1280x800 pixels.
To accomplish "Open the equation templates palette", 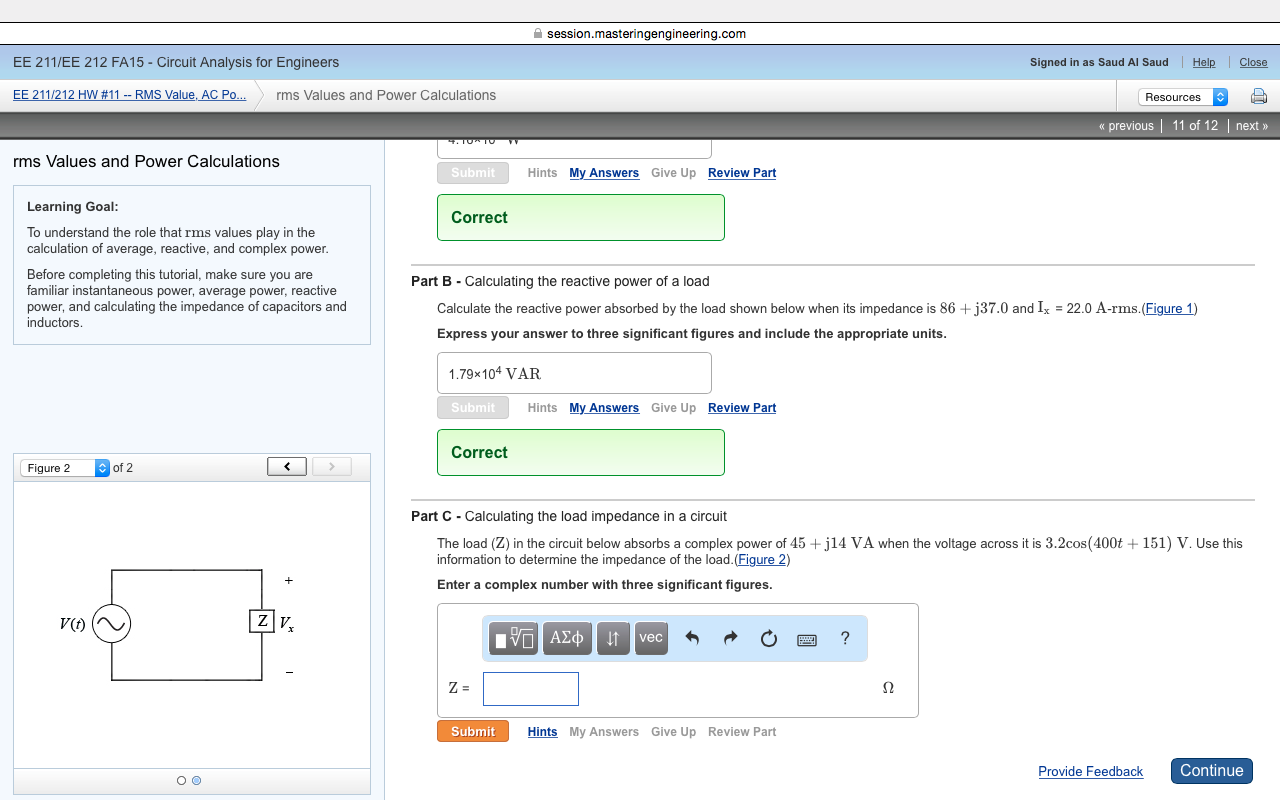I will click(513, 638).
